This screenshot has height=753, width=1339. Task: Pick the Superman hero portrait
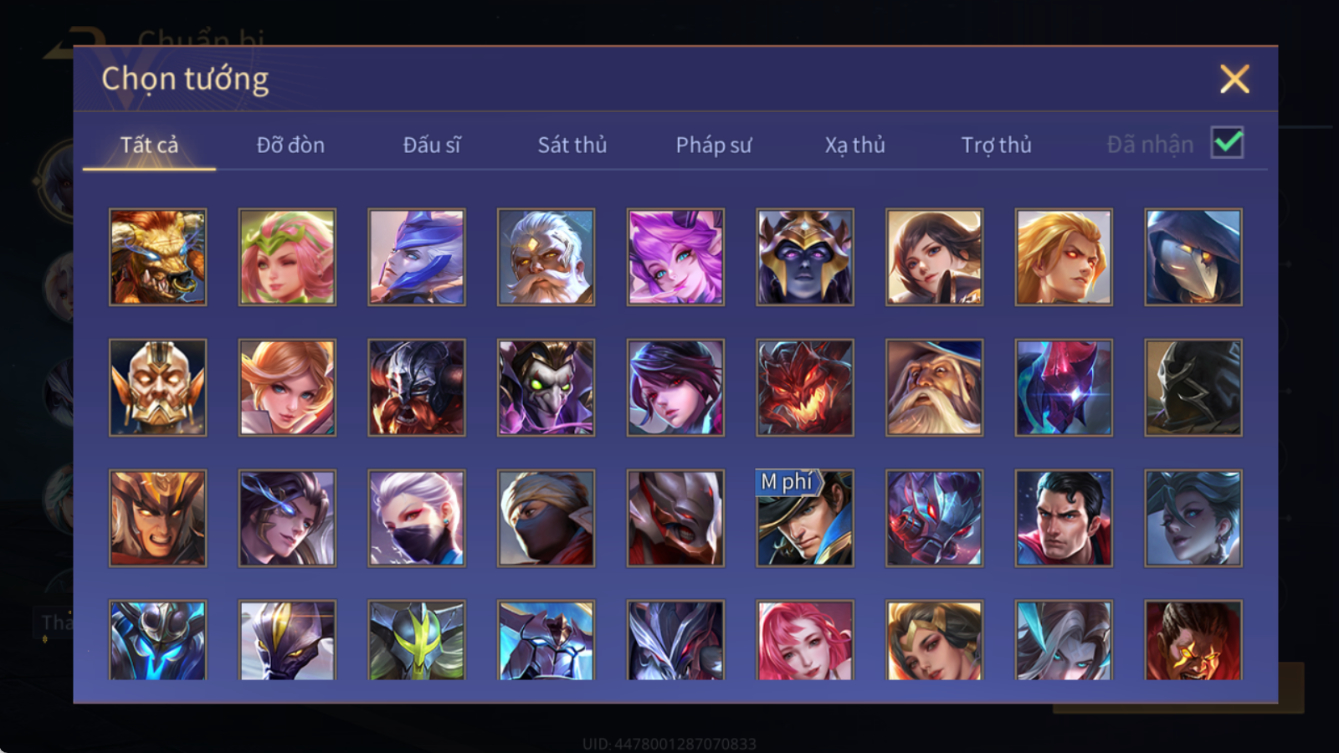1064,518
